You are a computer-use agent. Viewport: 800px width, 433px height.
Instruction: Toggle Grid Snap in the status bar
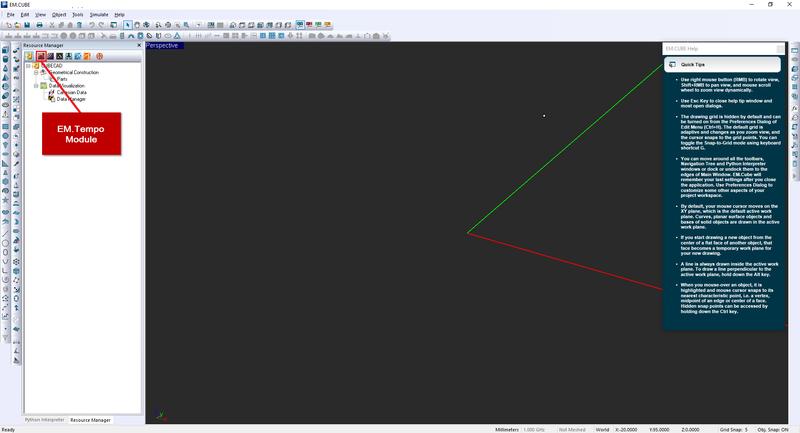[x=734, y=429]
